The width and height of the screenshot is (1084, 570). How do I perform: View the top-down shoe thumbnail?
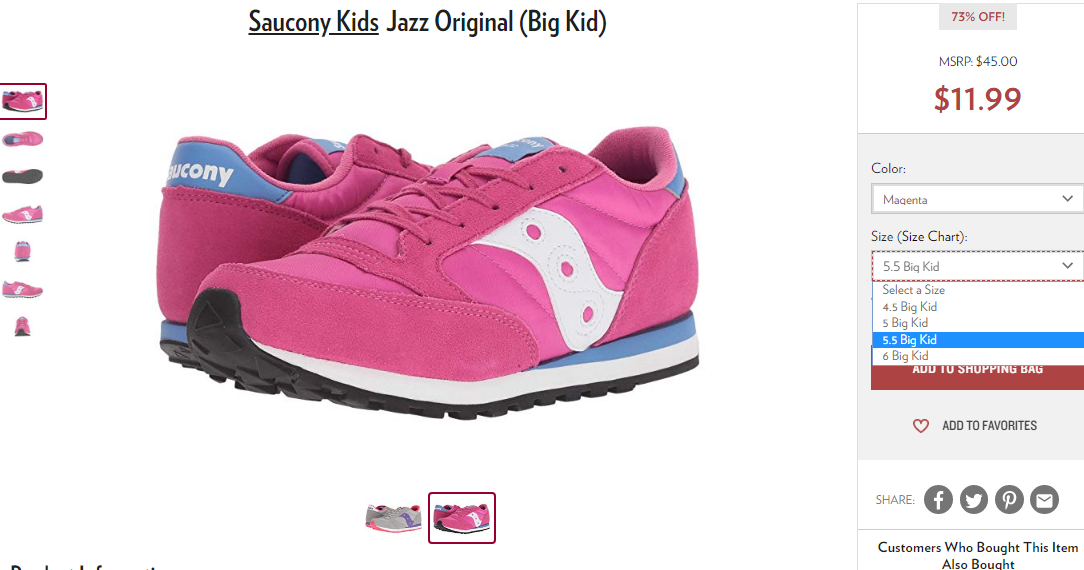23,140
